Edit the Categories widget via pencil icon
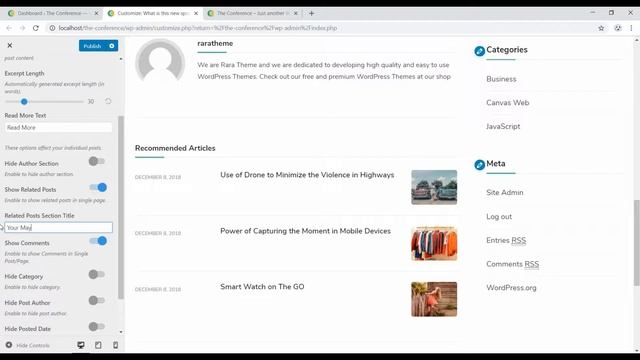Image resolution: width=640 pixels, height=360 pixels. pyautogui.click(x=480, y=51)
